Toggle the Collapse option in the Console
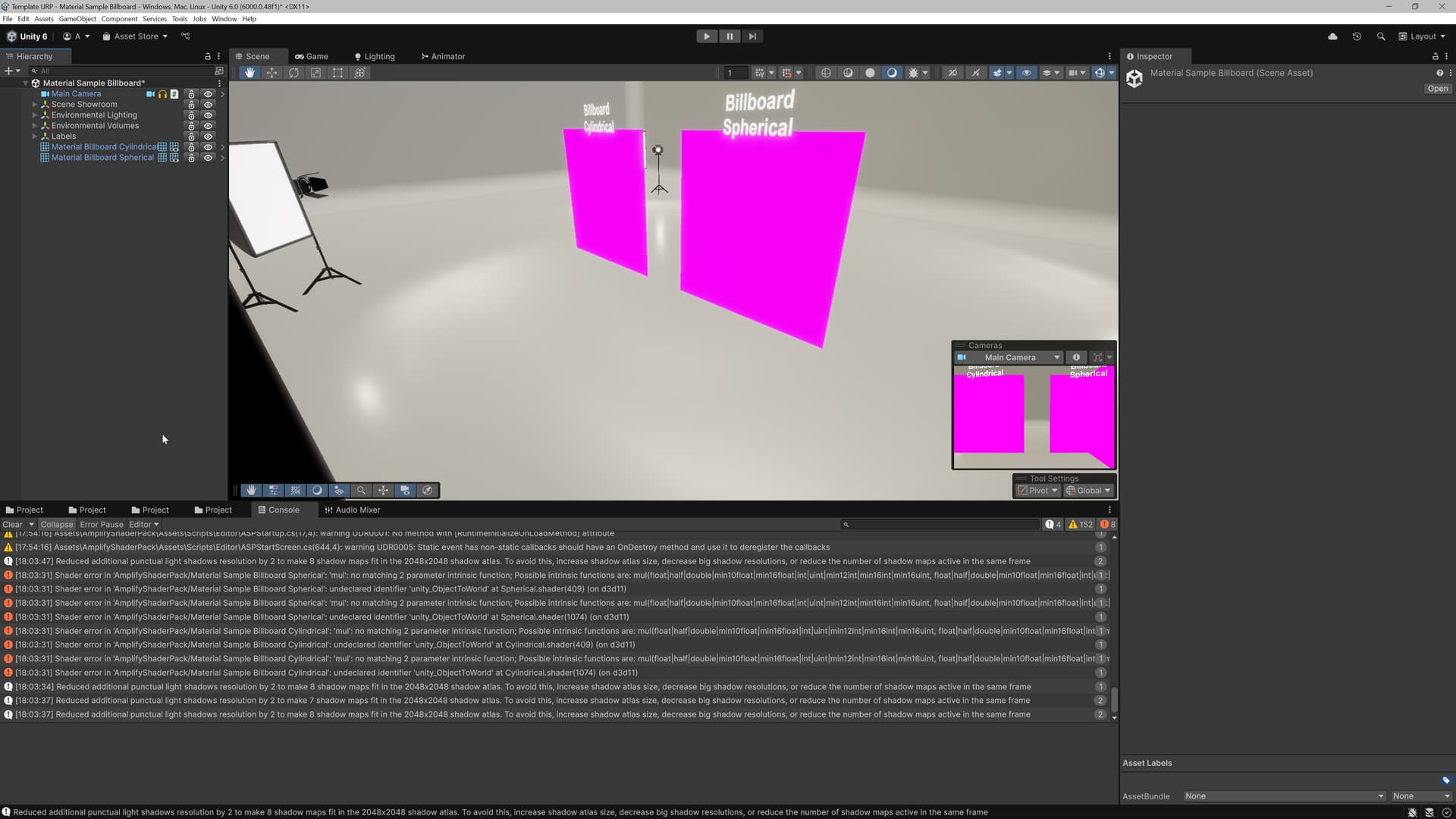 57,524
